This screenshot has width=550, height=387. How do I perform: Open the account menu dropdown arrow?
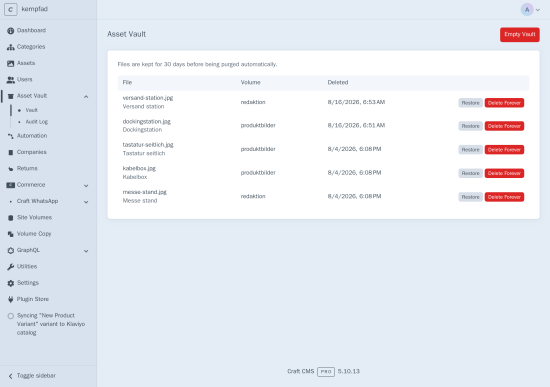pos(538,10)
